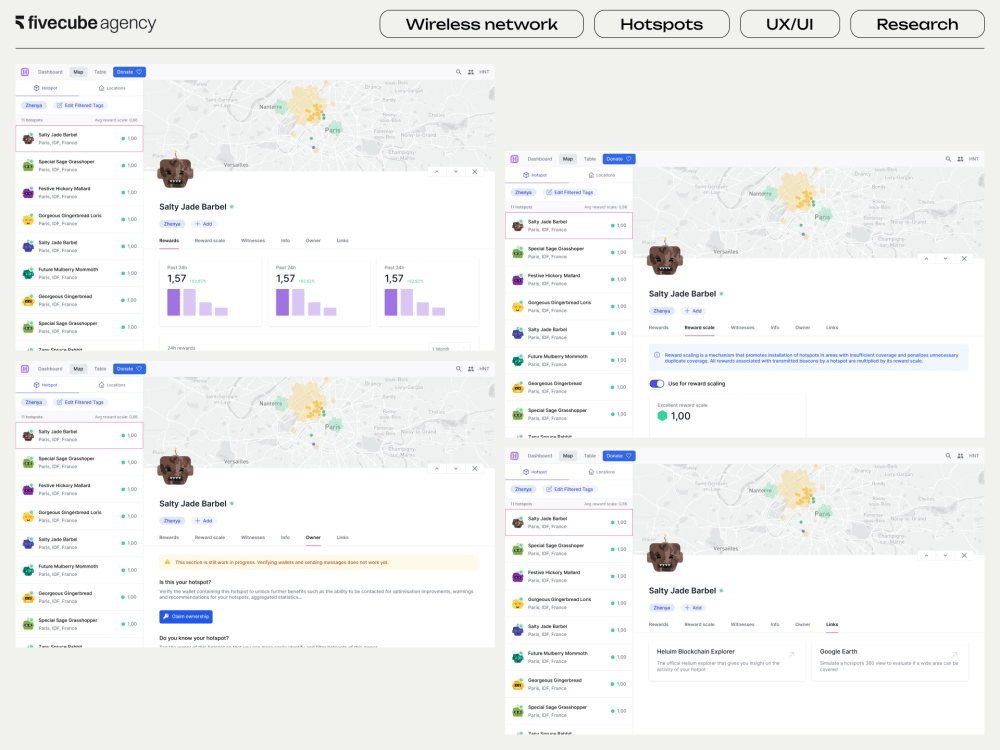Select Future Mulberry Mommoth in Links-tab panel

pyautogui.click(x=569, y=657)
